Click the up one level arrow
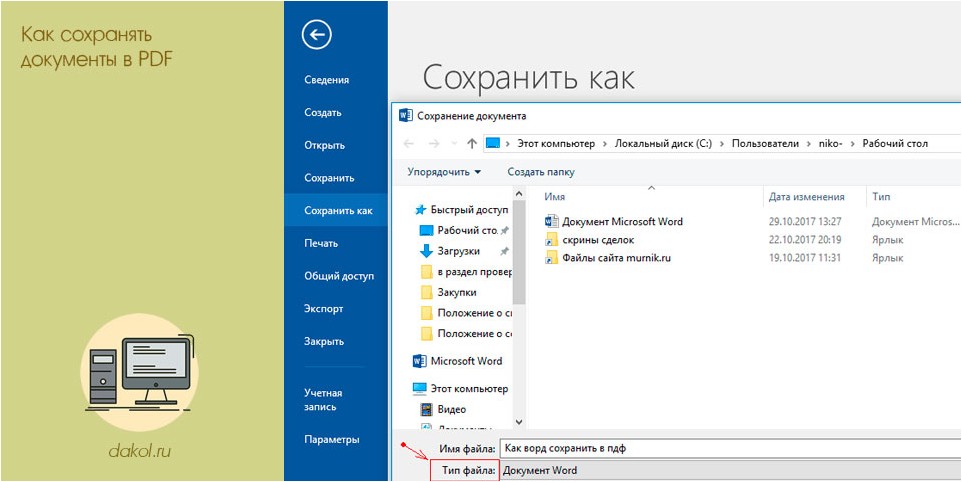Image resolution: width=962 pixels, height=482 pixels. pyautogui.click(x=471, y=143)
